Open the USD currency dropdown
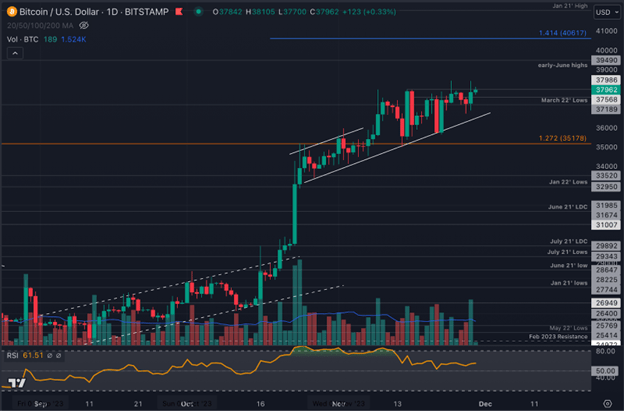Screen dimensions: 624x411 point(607,12)
